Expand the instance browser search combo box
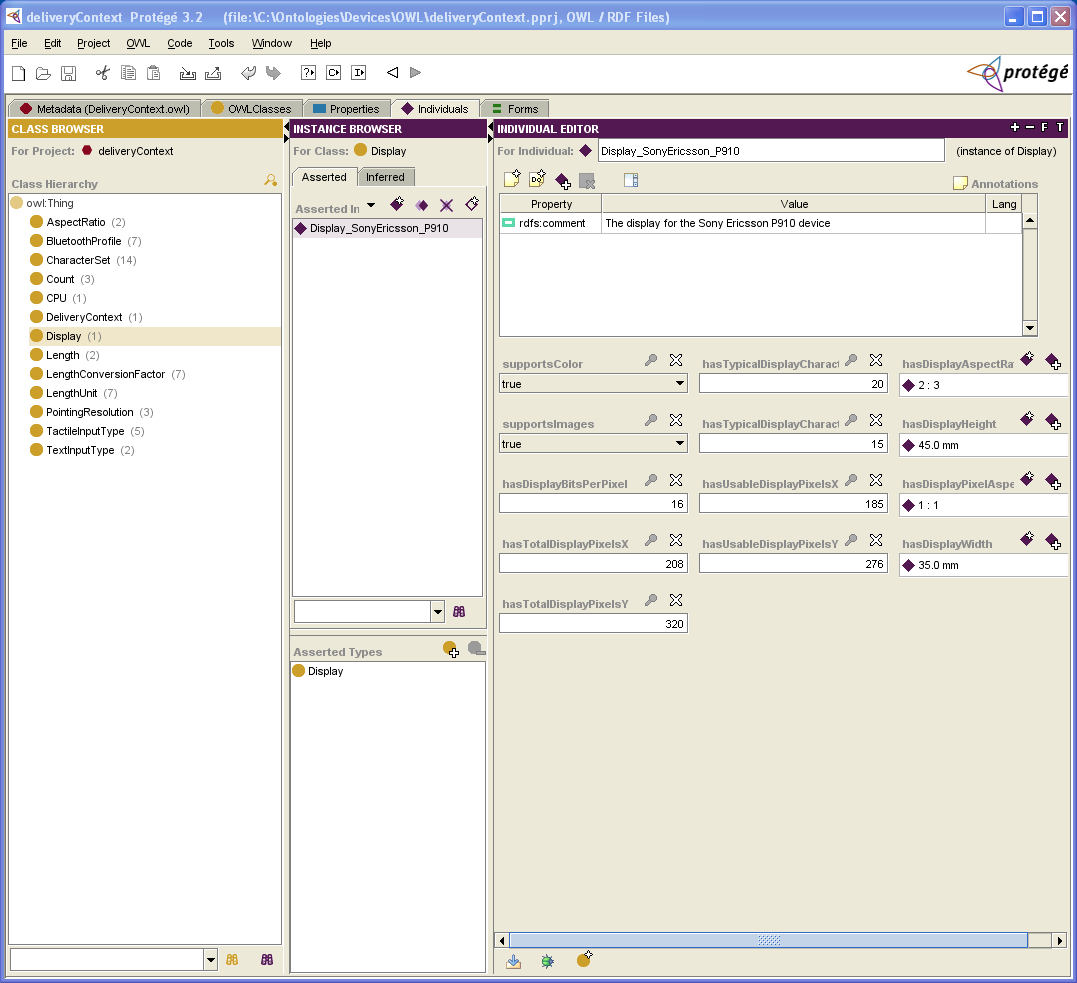The image size is (1077, 983). point(437,612)
